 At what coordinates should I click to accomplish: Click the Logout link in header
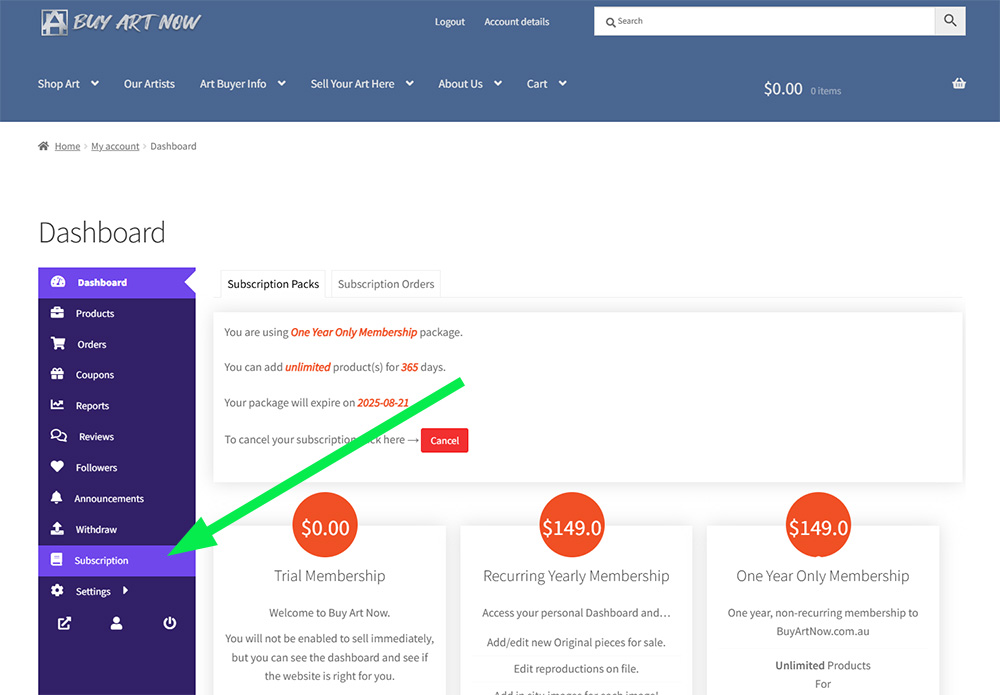click(x=450, y=22)
